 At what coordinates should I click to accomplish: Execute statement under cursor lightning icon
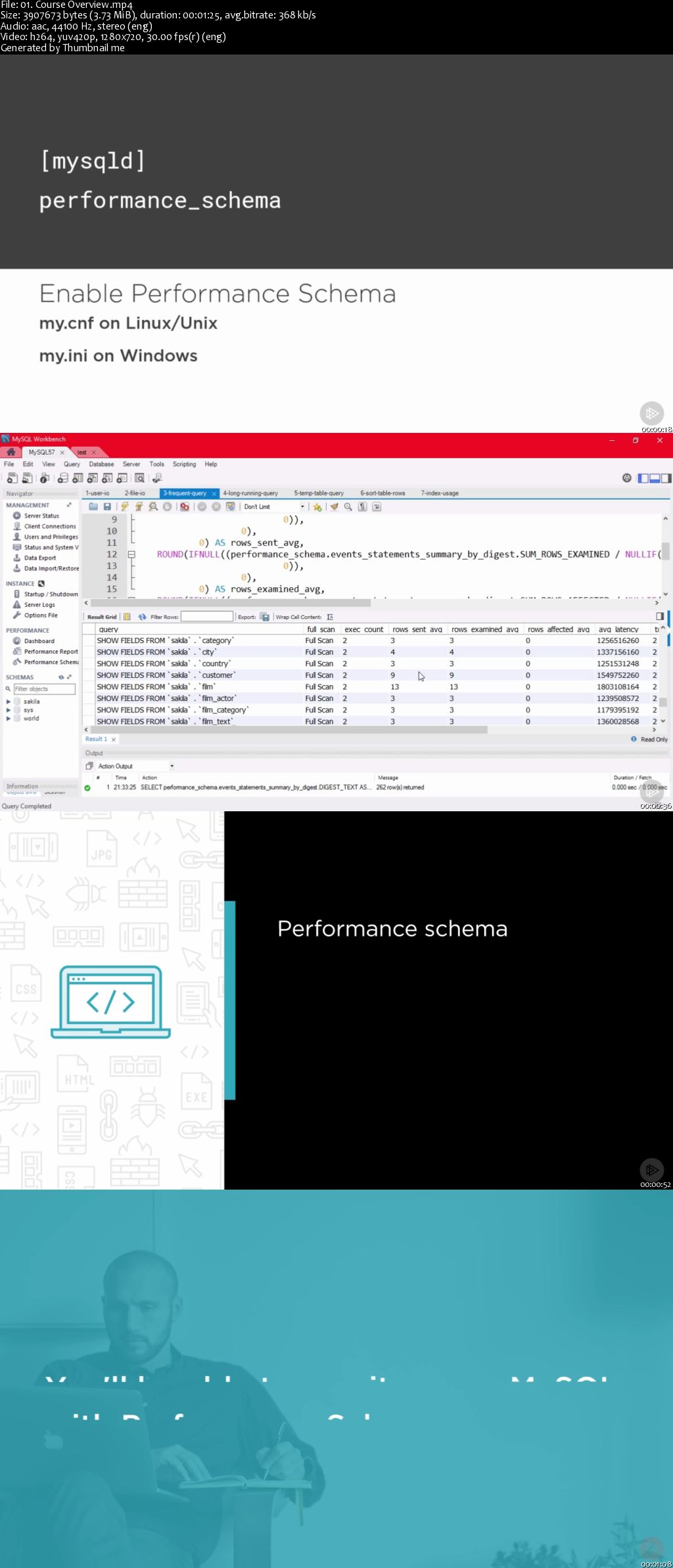pos(139,506)
